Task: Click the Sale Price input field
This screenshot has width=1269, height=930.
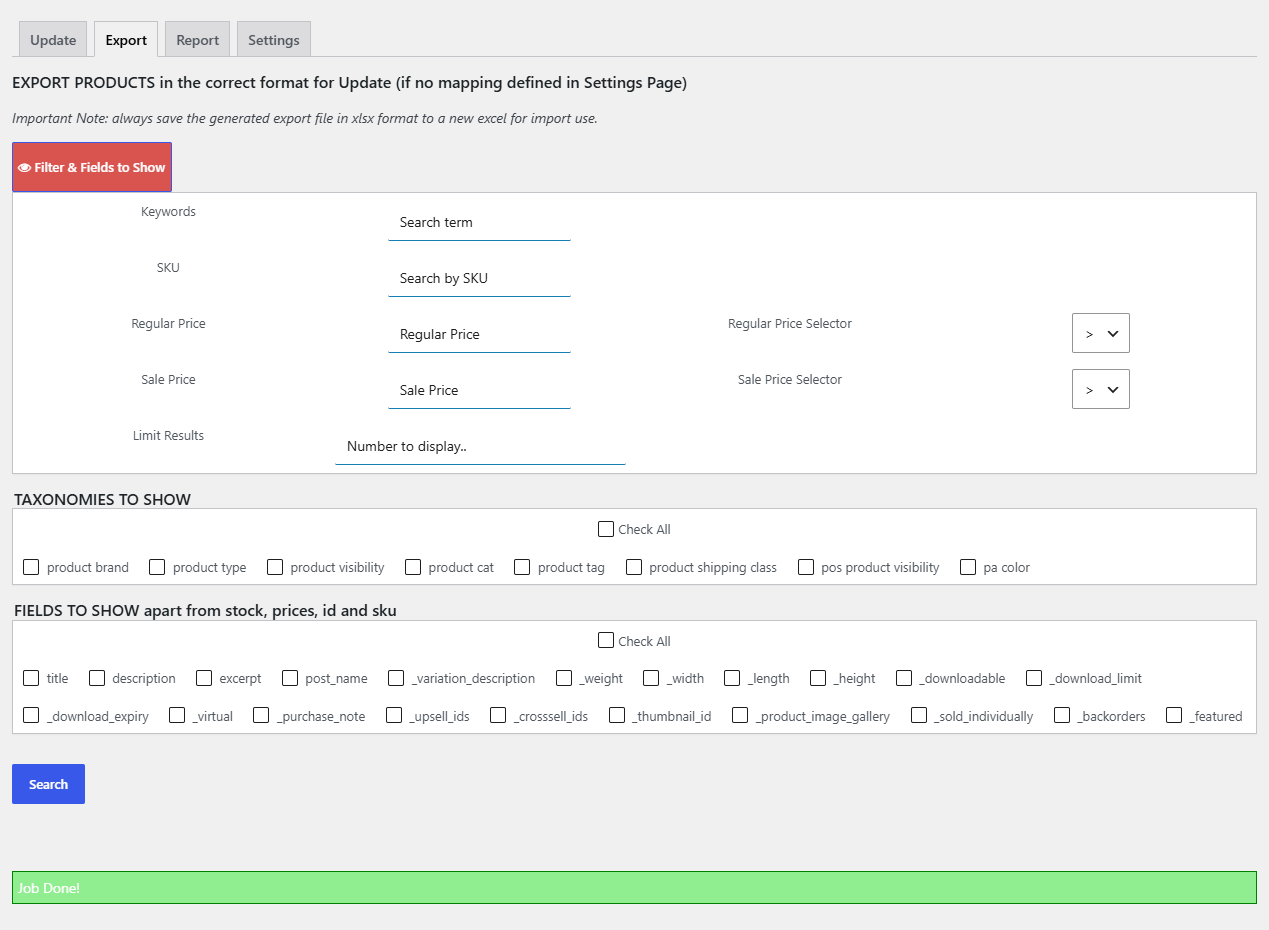Action: pos(479,390)
